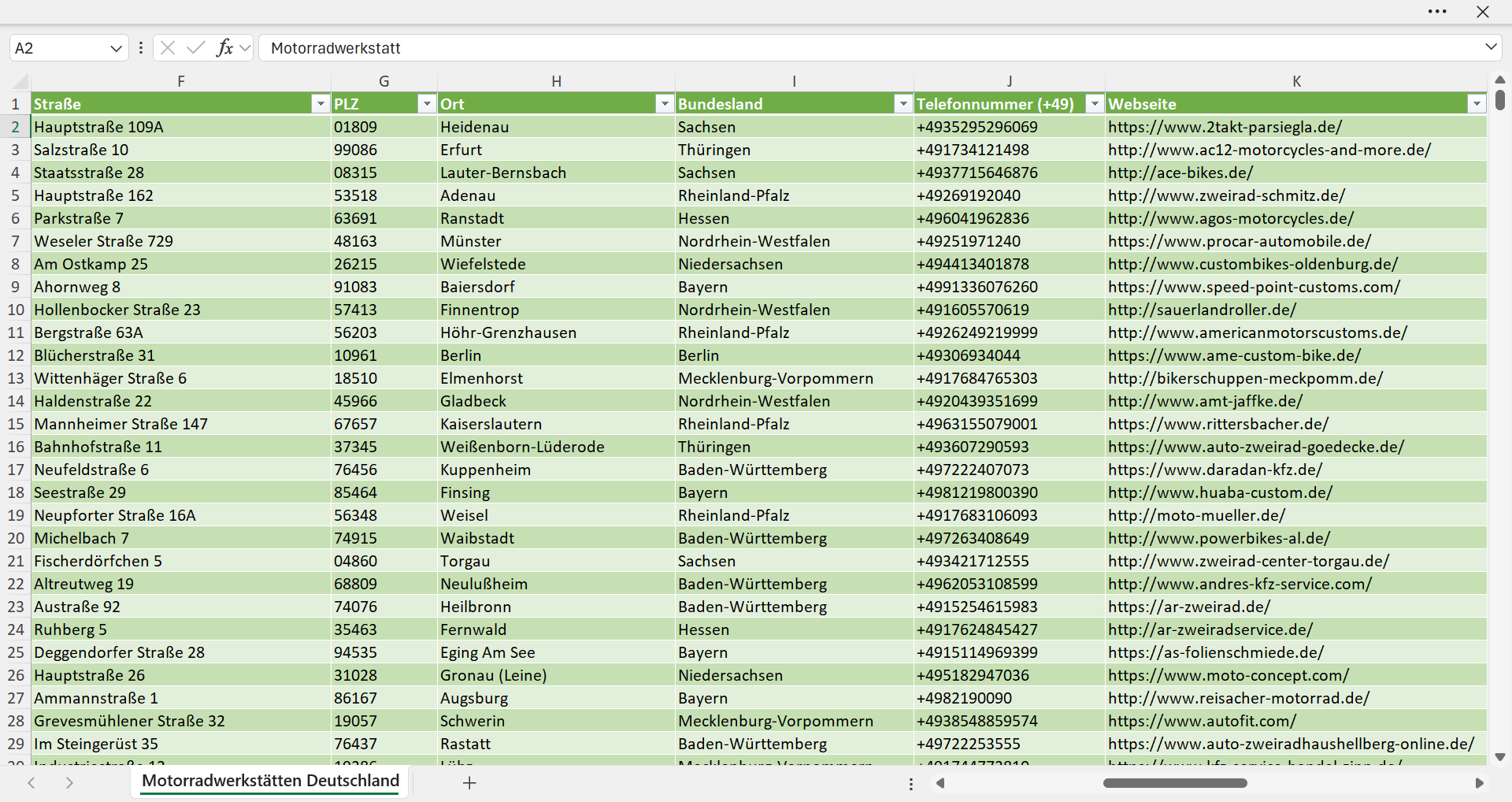Viewport: 1512px width, 802px height.
Task: Select the Ort cell Weißenborn-Lüderode
Action: coord(556,447)
